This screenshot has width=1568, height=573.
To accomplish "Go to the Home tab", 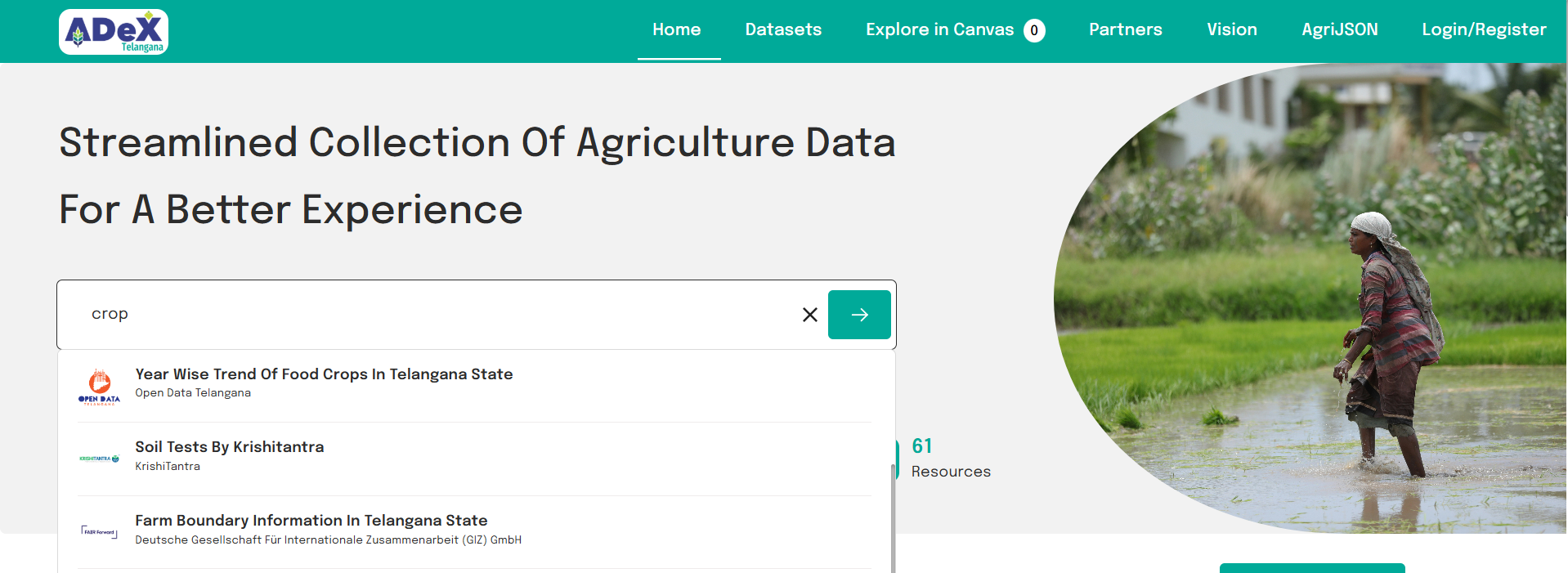I will (x=676, y=29).
